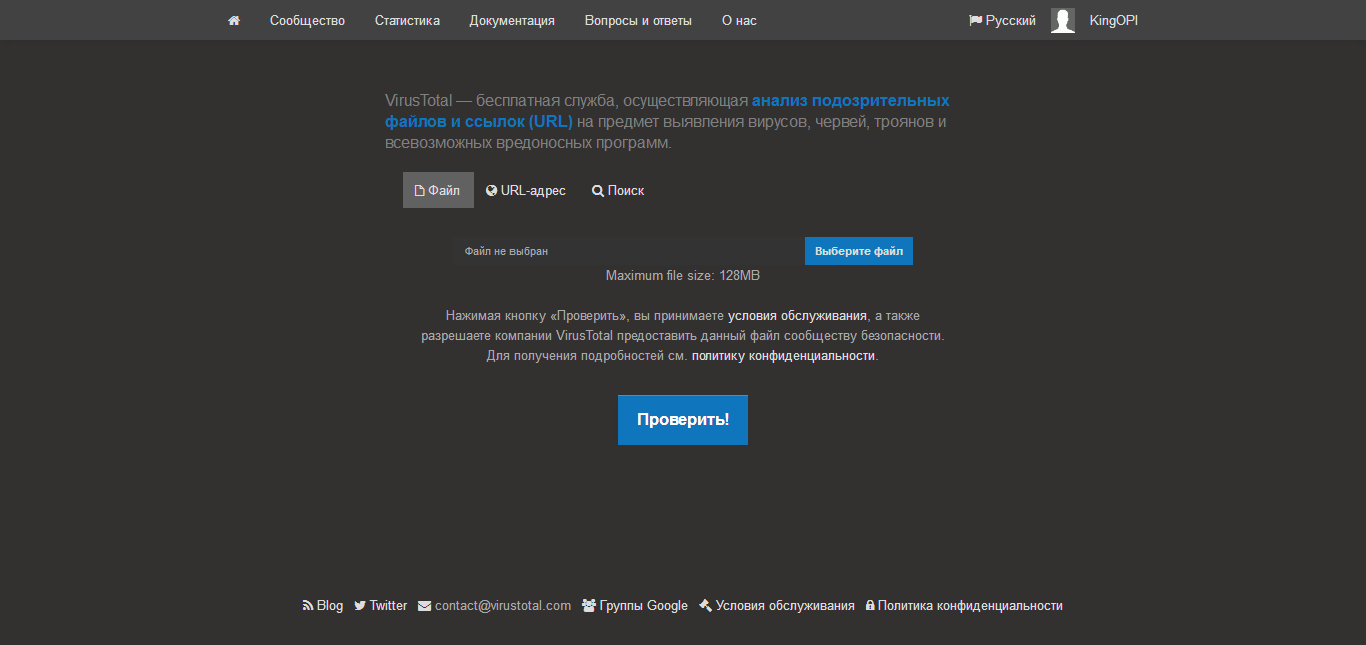
Task: Open the Документация menu item
Action: [511, 20]
